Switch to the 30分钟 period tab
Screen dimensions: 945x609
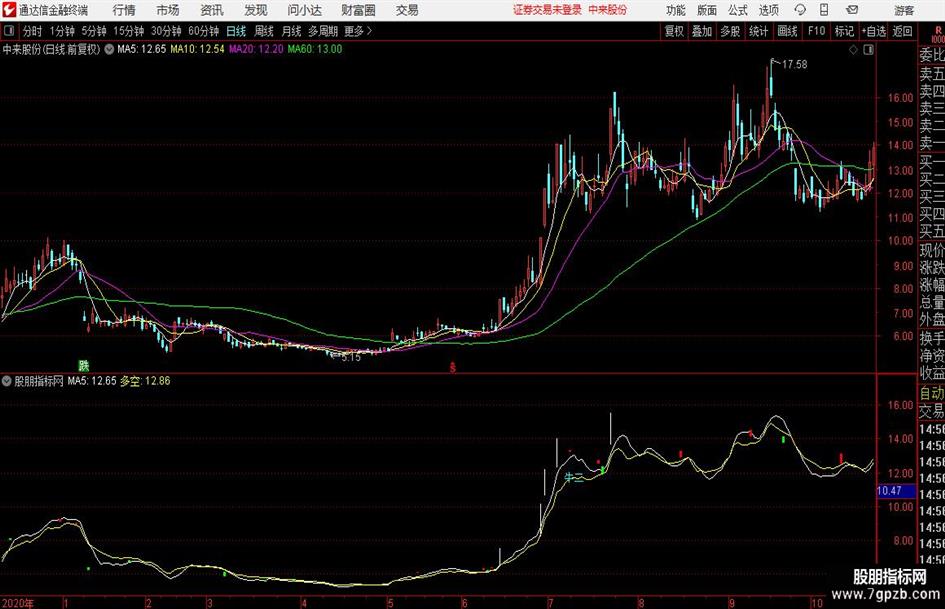(166, 31)
